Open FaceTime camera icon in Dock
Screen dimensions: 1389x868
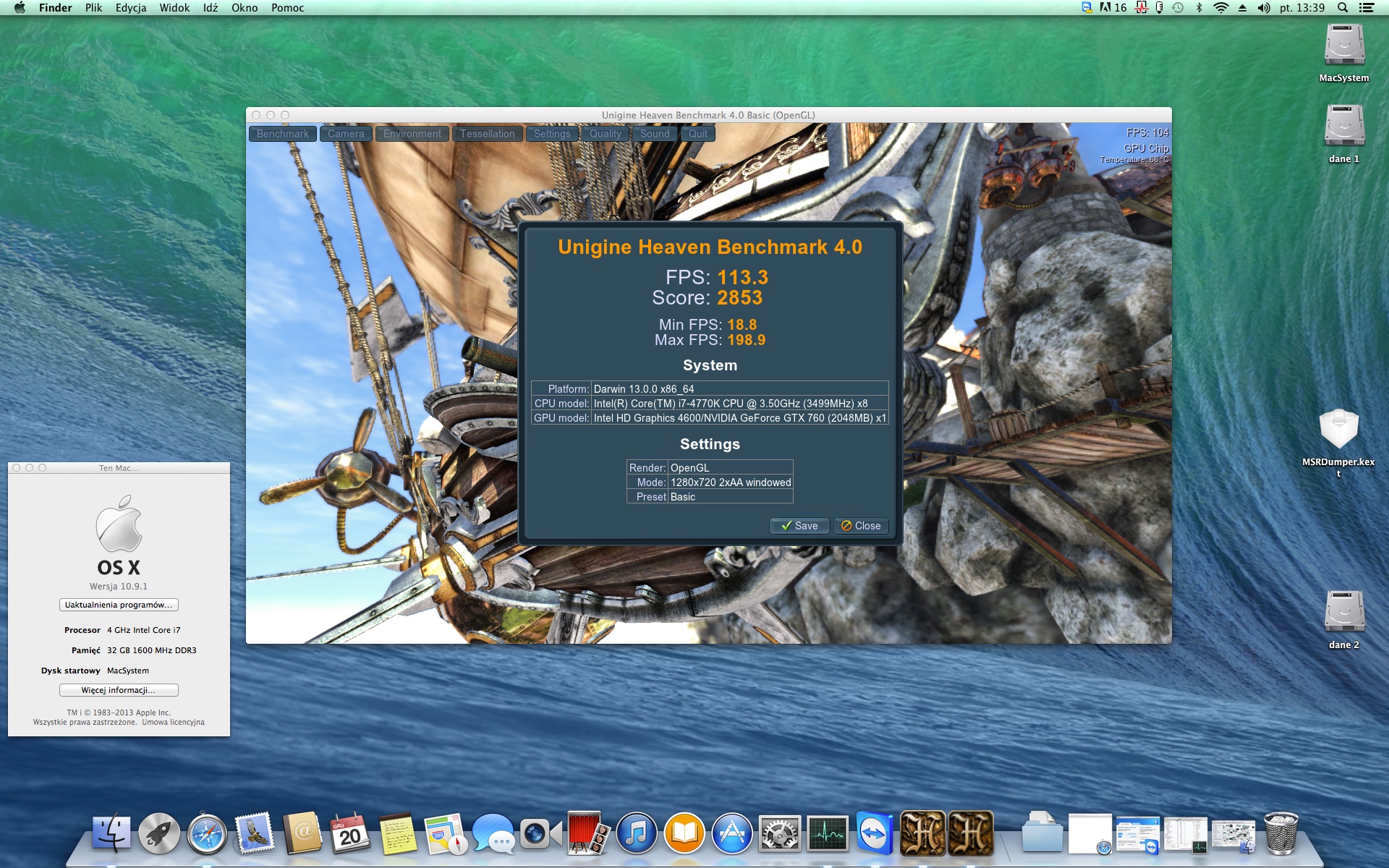coord(541,833)
